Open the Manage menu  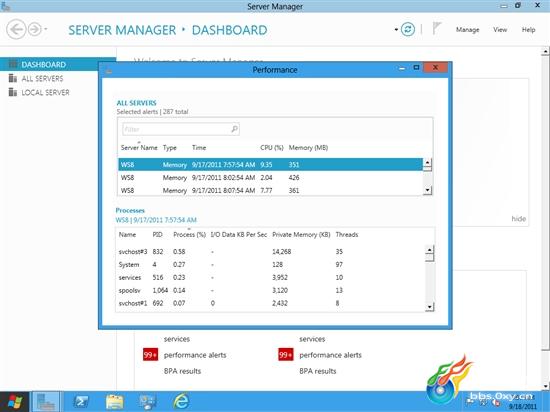click(468, 30)
